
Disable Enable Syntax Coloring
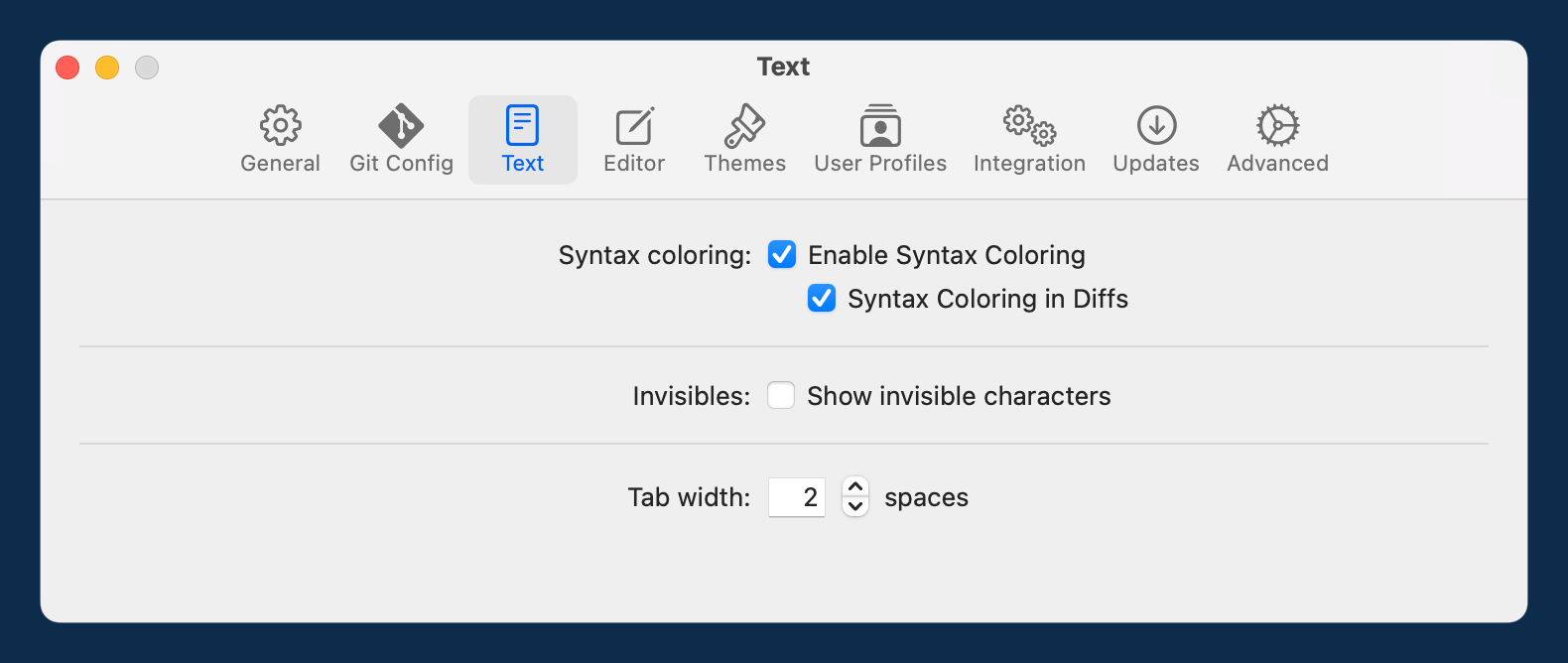tap(782, 255)
